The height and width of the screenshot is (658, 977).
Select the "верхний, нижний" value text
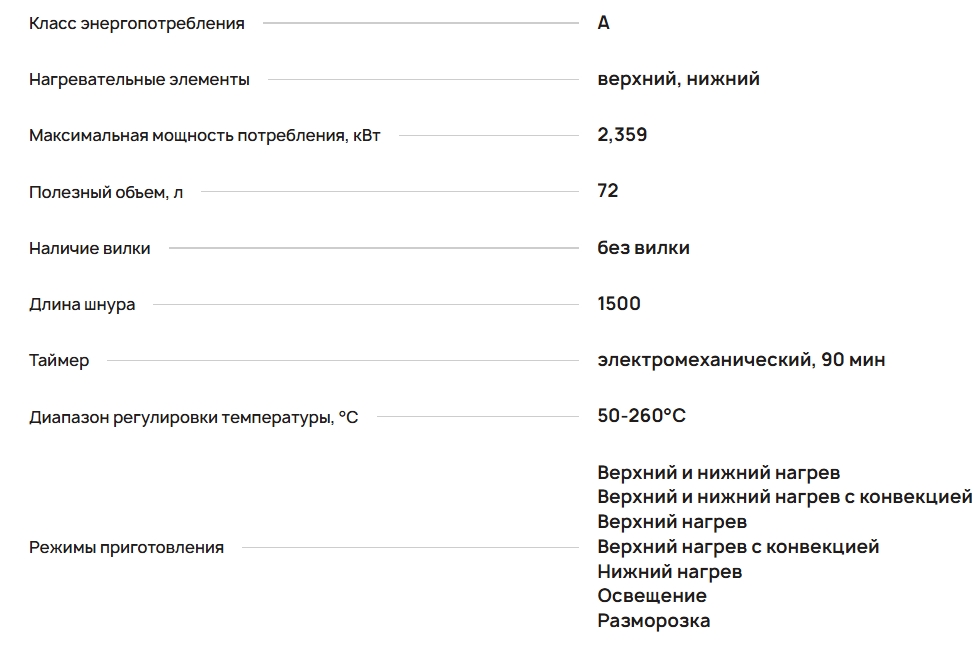tap(678, 78)
